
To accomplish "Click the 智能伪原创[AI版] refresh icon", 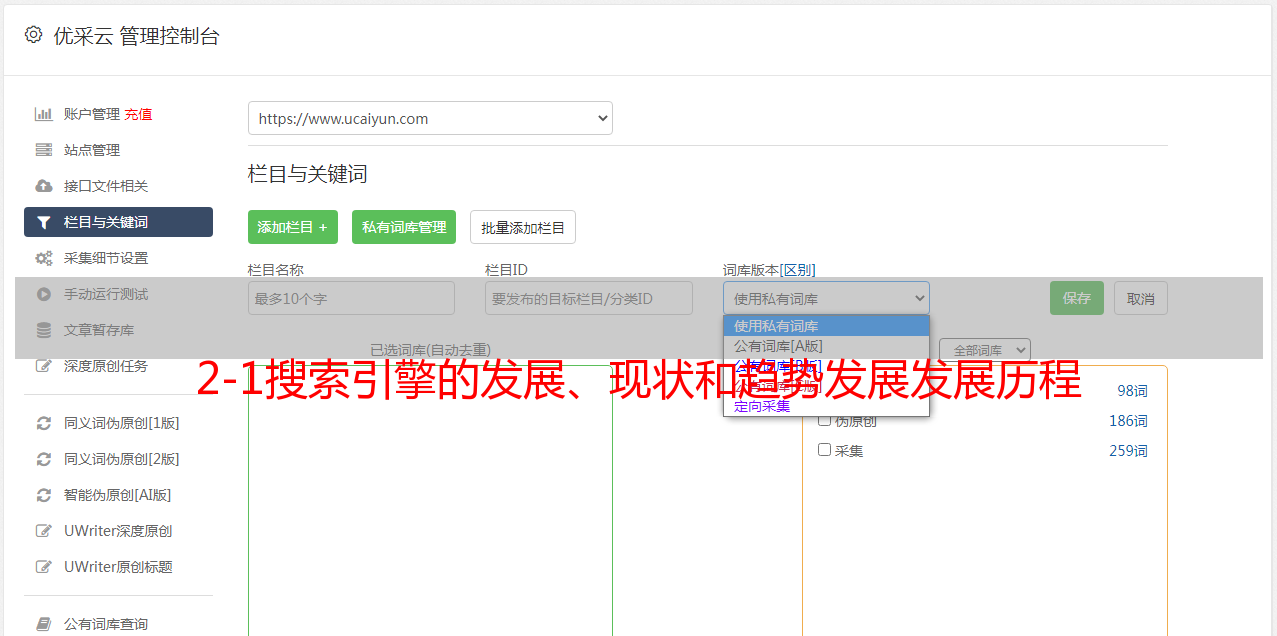I will [44, 495].
